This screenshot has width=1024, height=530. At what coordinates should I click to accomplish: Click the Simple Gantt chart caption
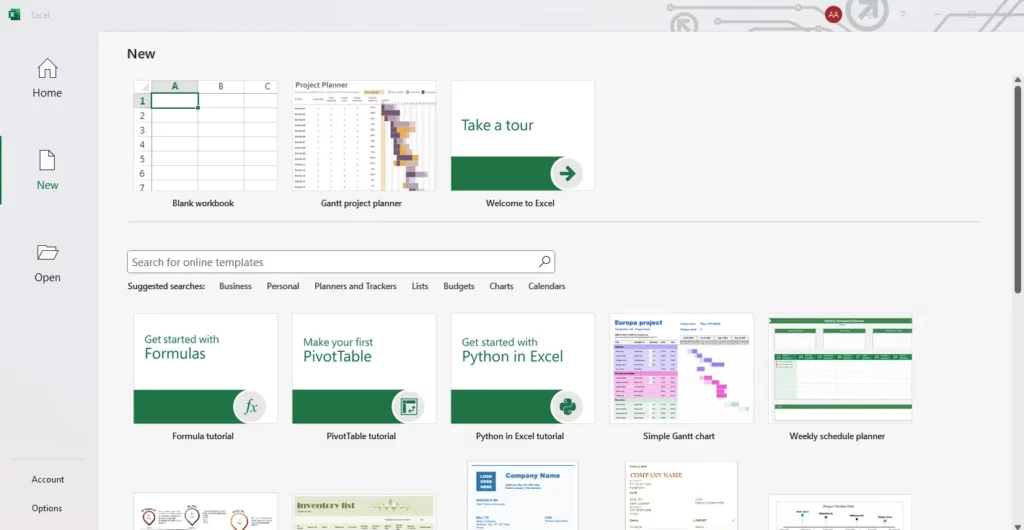(679, 436)
